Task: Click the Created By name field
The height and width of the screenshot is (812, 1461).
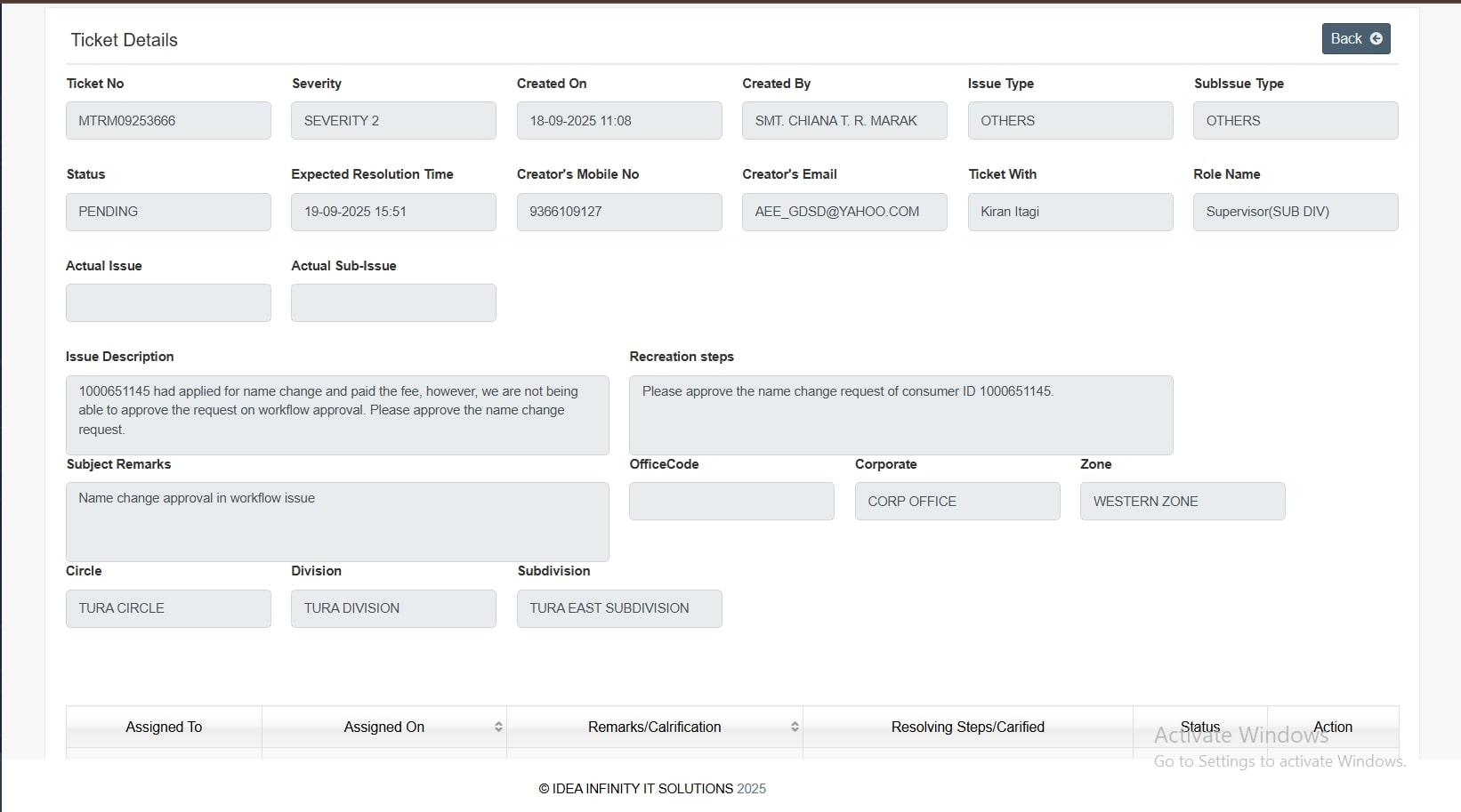Action: pyautogui.click(x=844, y=121)
